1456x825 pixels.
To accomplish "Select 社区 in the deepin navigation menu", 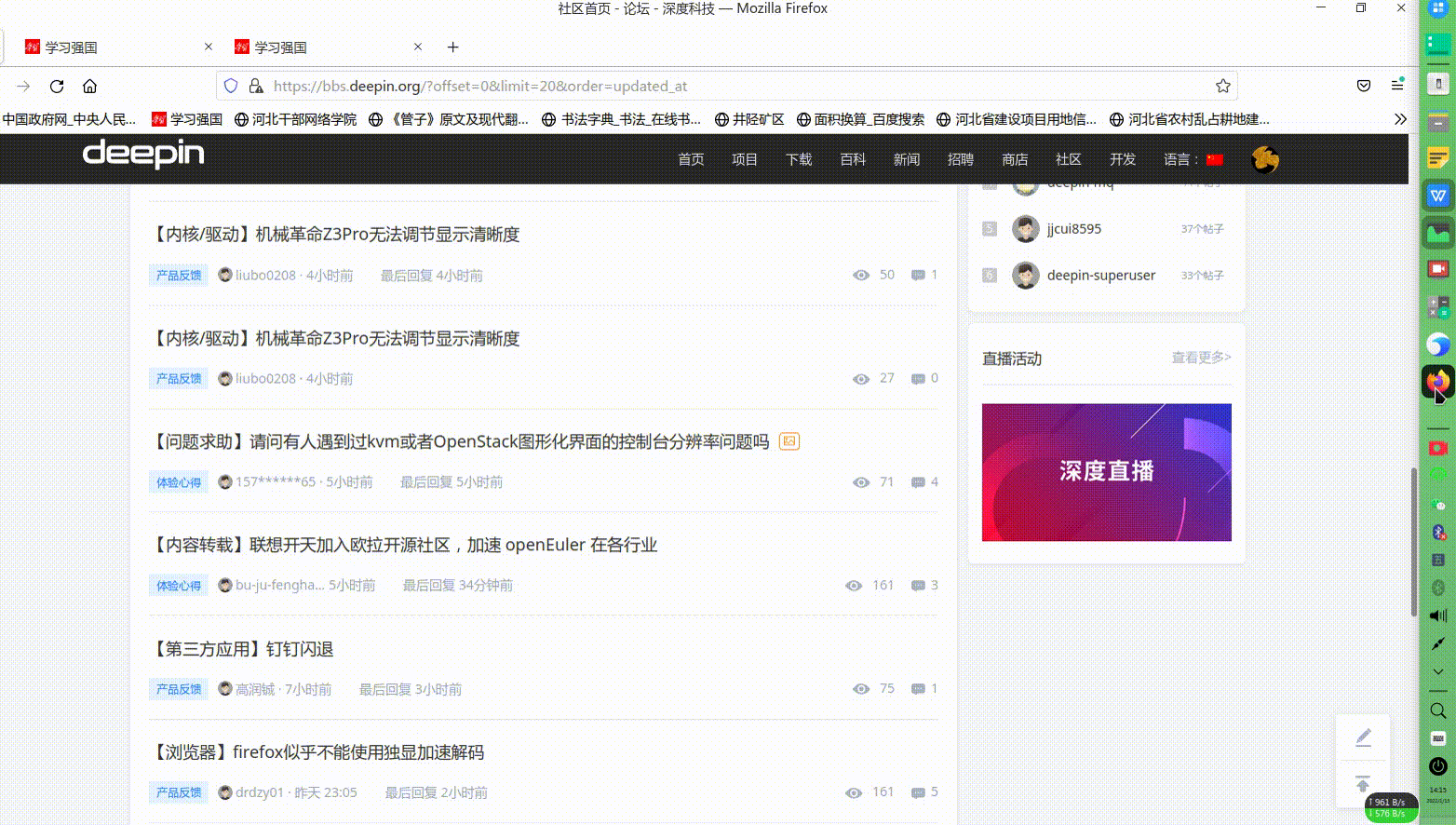I will 1068,158.
